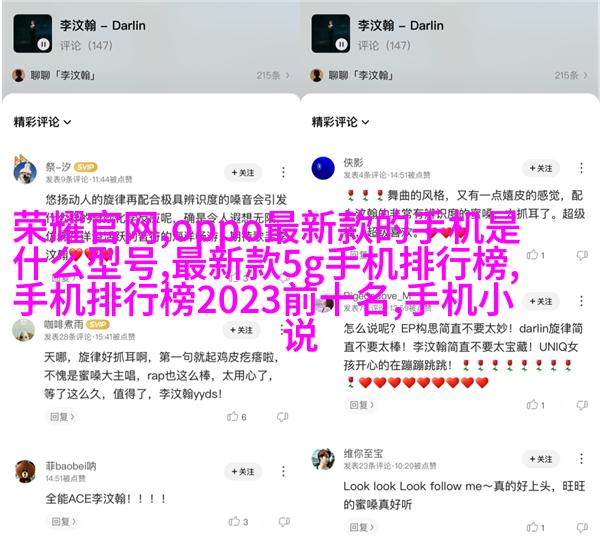Reply to 咖啡煮雨's comment
The width and height of the screenshot is (600, 555).
[62, 416]
